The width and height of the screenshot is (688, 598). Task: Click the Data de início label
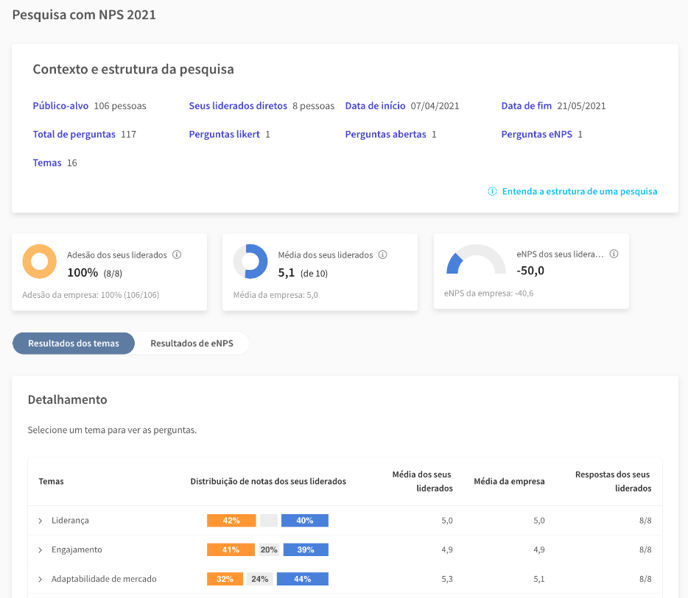coord(375,106)
